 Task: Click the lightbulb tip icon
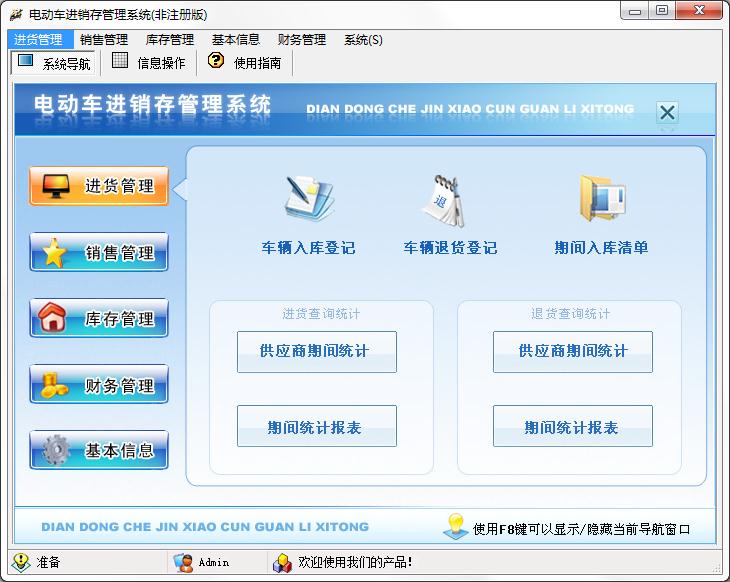[x=455, y=527]
